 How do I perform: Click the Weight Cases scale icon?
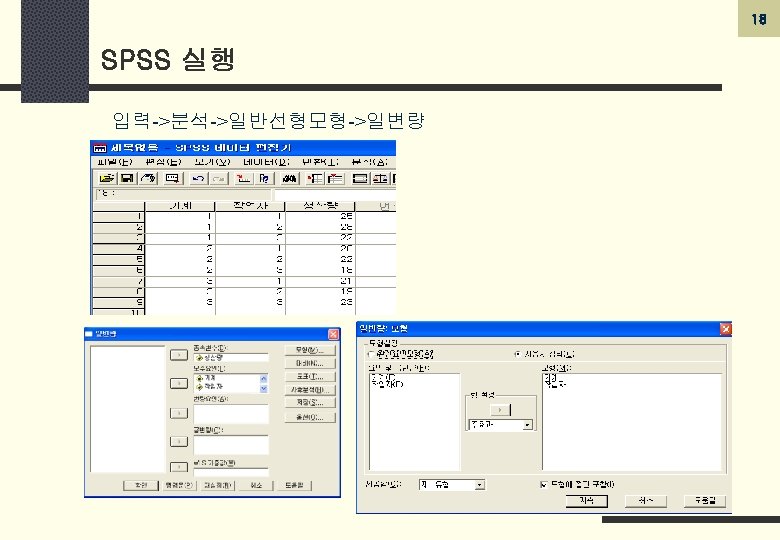click(x=381, y=178)
